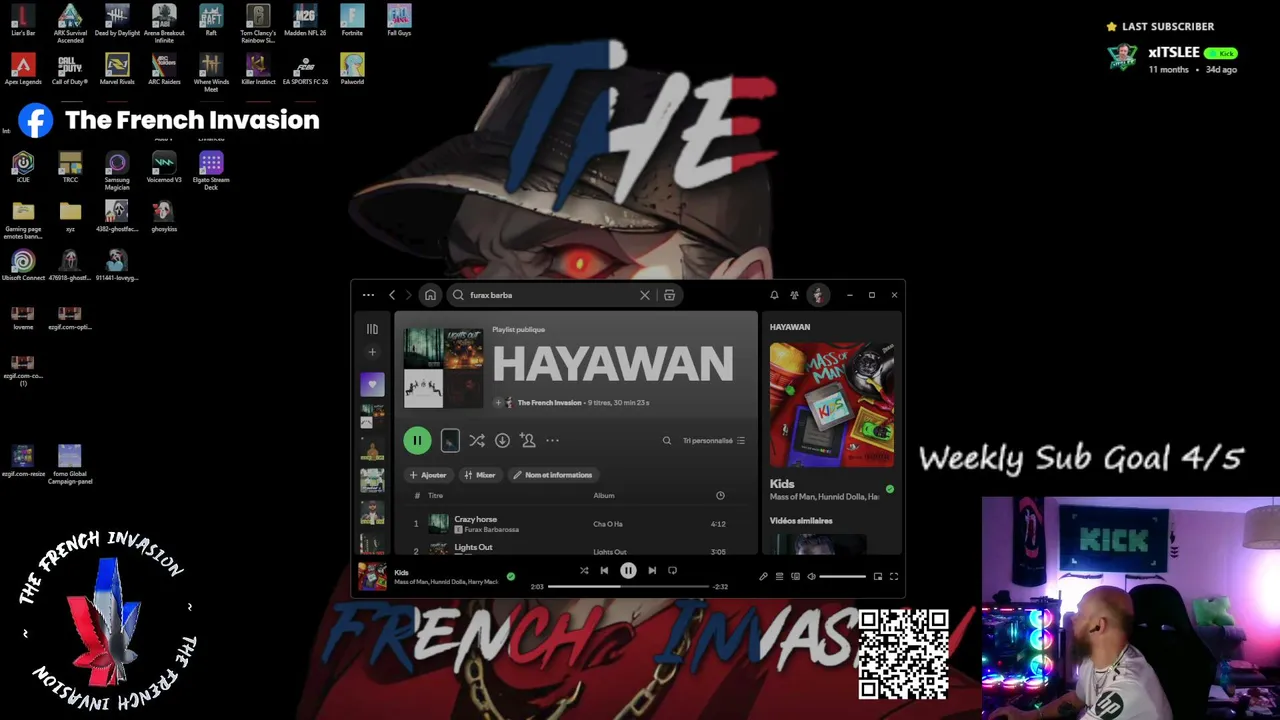Show lyrics with the microphone icon

coord(763,576)
